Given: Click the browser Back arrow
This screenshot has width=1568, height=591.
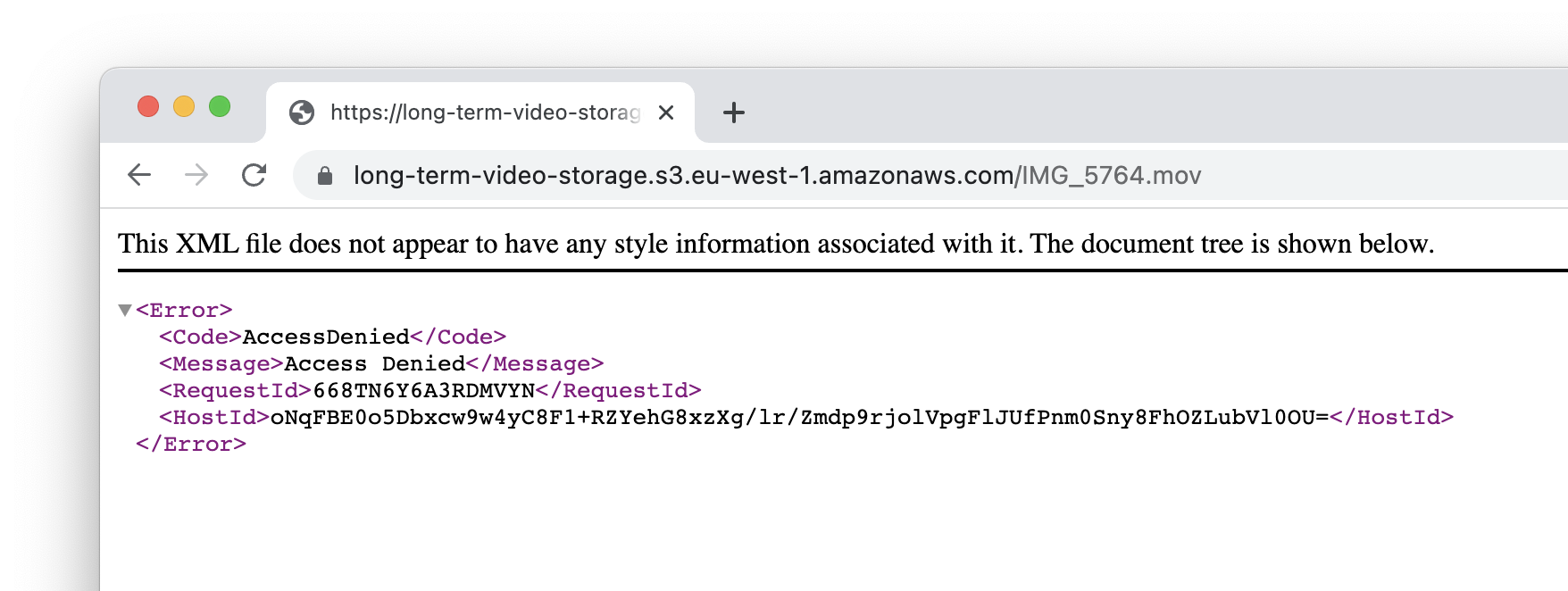Looking at the screenshot, I should (x=139, y=175).
